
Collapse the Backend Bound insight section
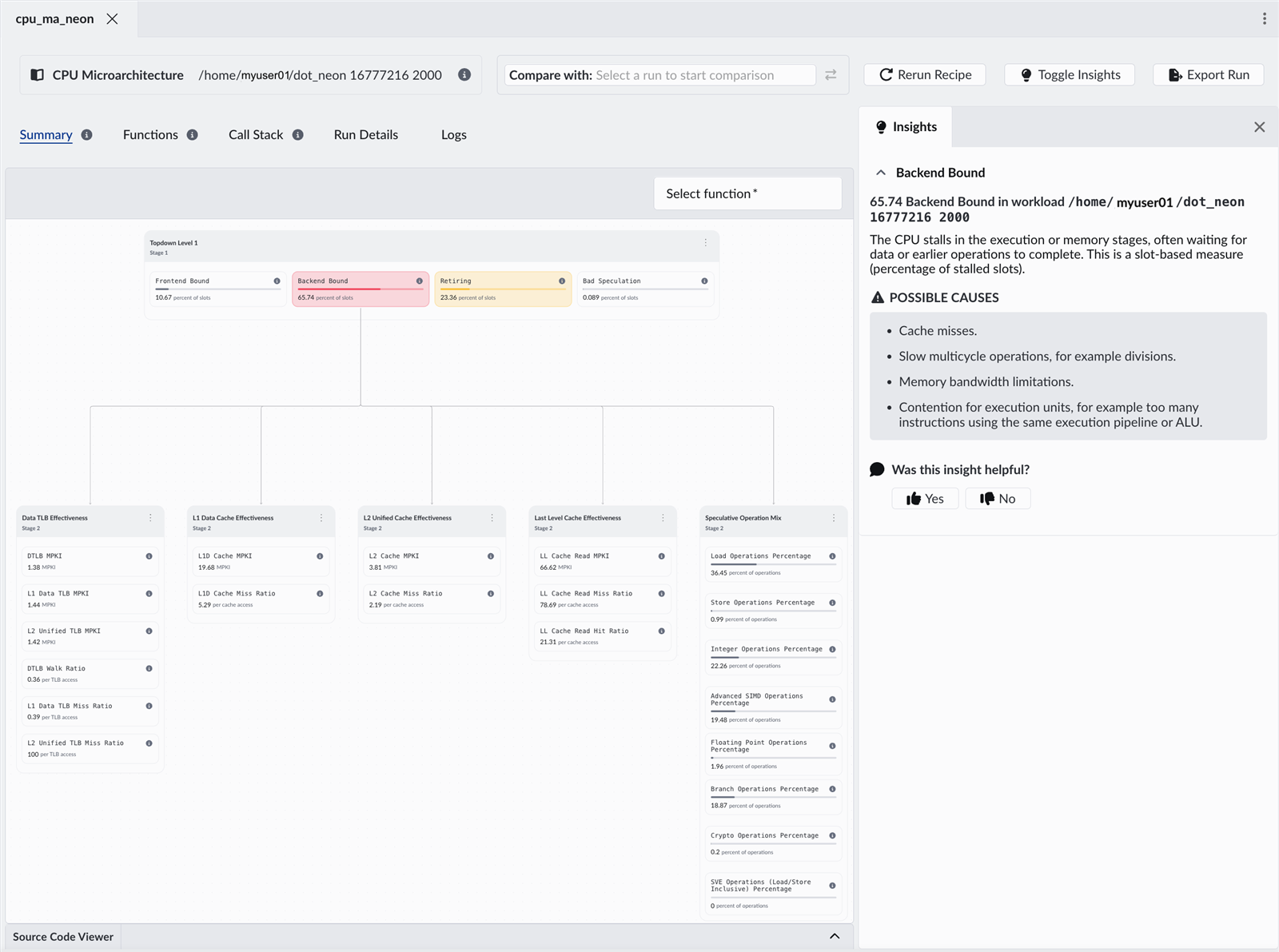pyautogui.click(x=881, y=173)
